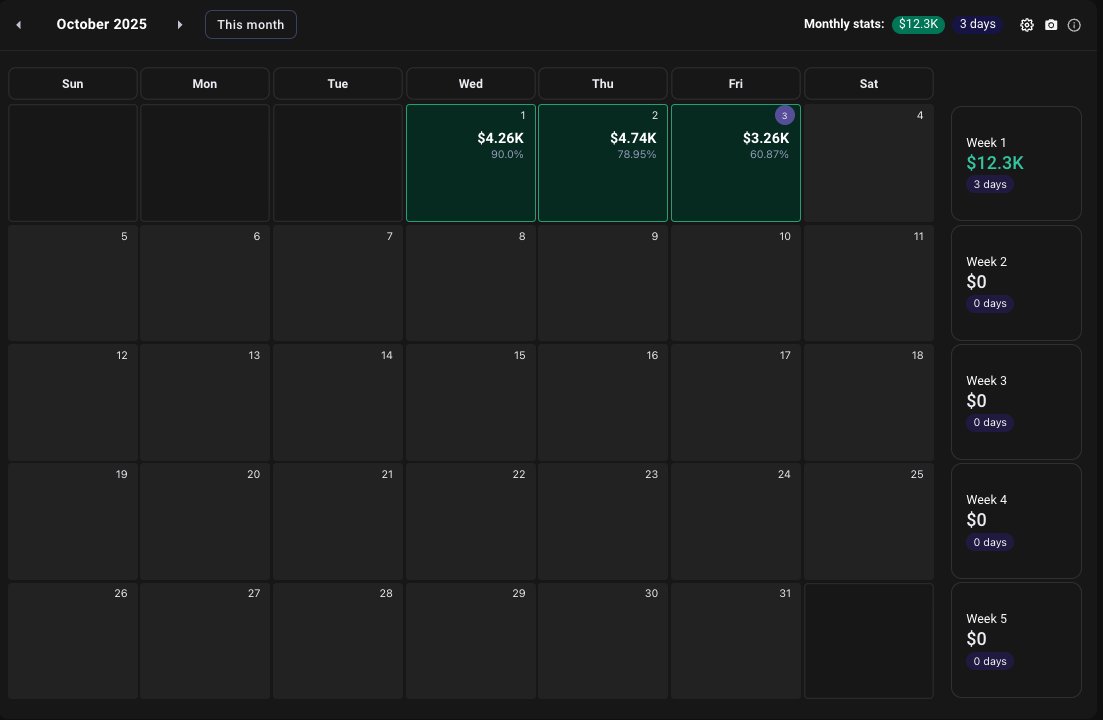Click the Fri column header
Viewport: 1103px width, 720px height.
(736, 84)
